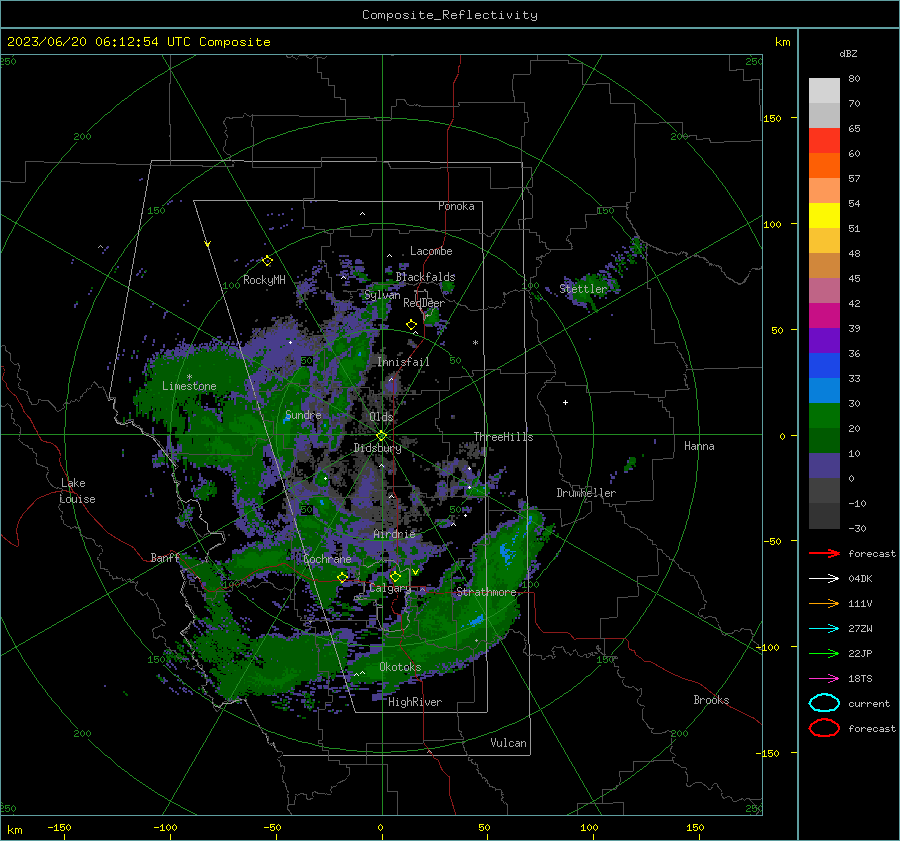
Task: Click yellow diamond marker directly above Calgary label
Action: (x=395, y=576)
